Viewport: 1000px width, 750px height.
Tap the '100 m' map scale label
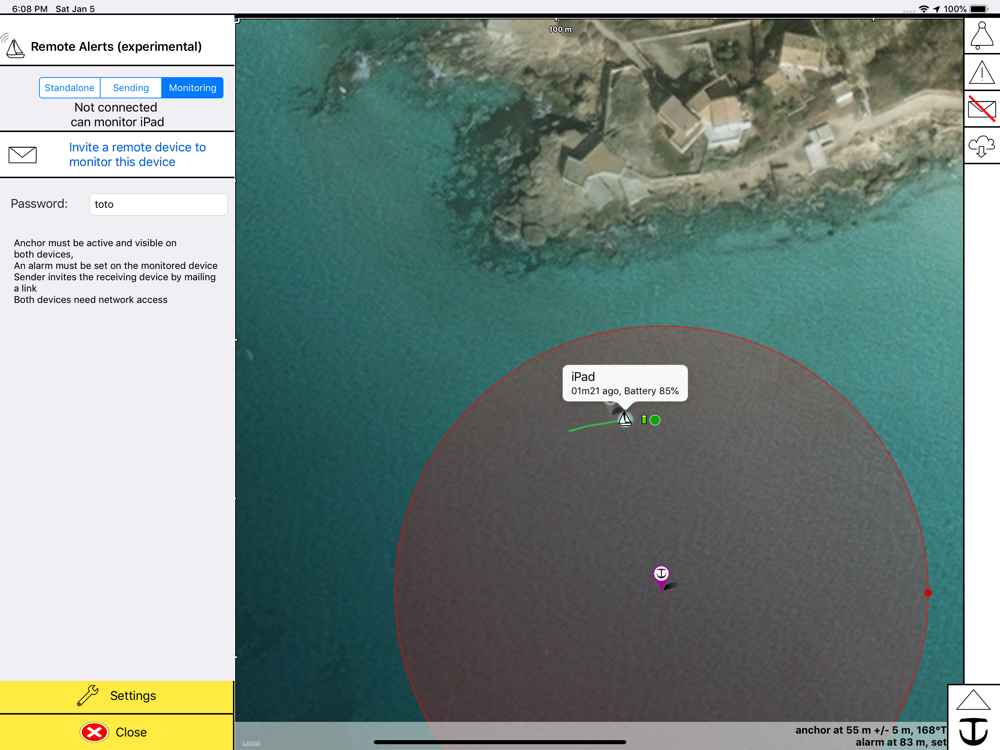point(560,29)
